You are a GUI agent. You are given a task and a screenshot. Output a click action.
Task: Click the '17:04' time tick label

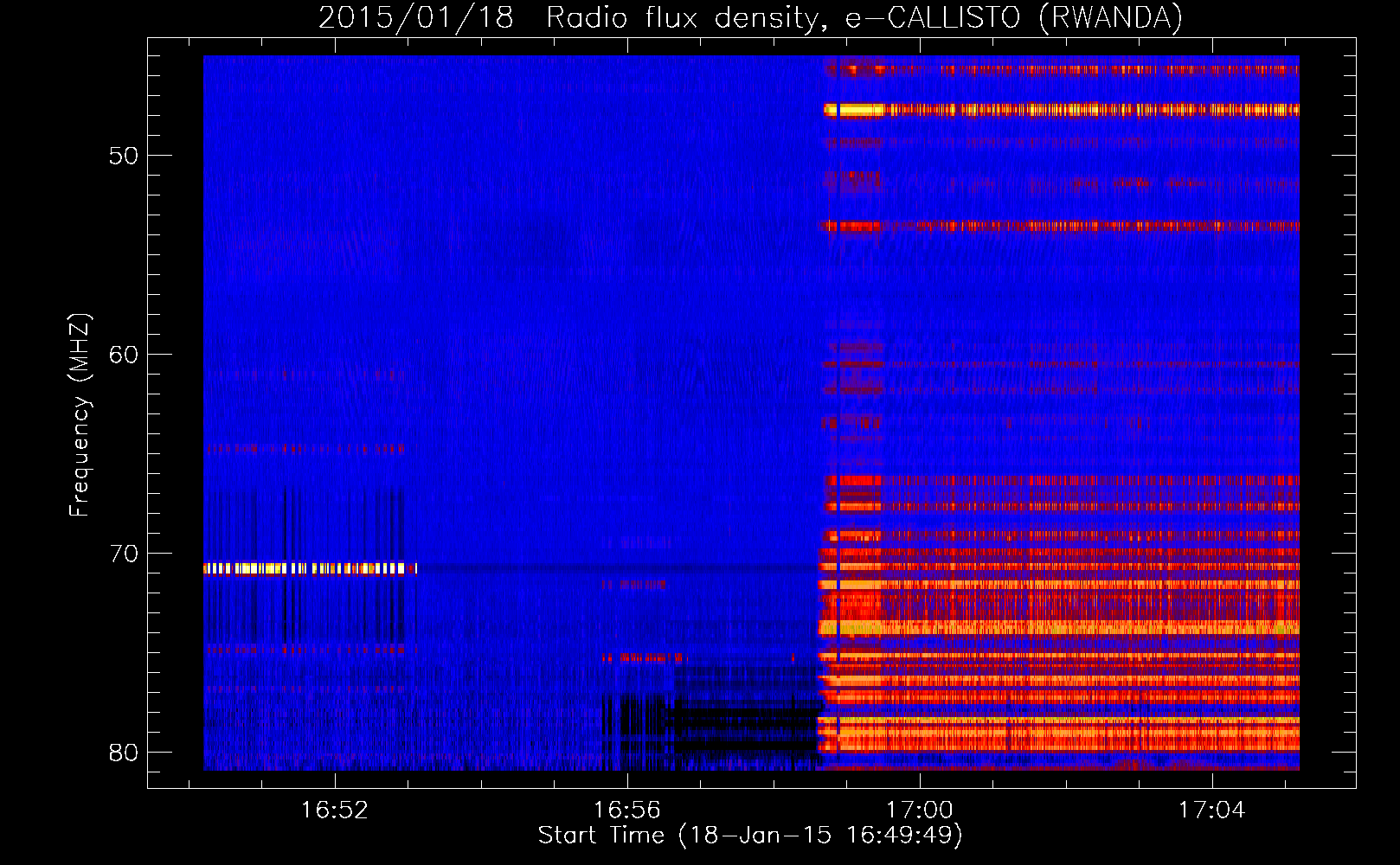(x=1212, y=810)
